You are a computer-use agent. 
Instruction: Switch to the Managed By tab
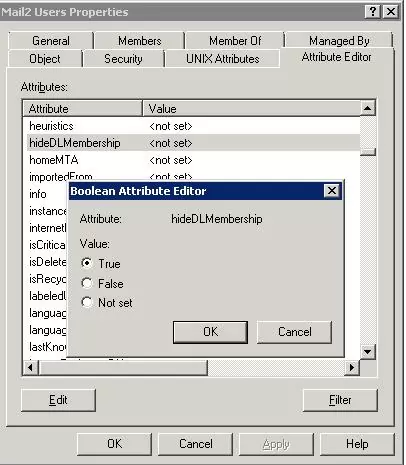point(339,41)
